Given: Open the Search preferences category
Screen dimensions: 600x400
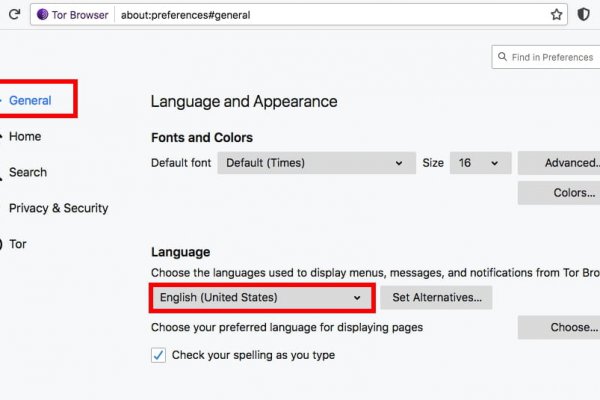Looking at the screenshot, I should (28, 172).
